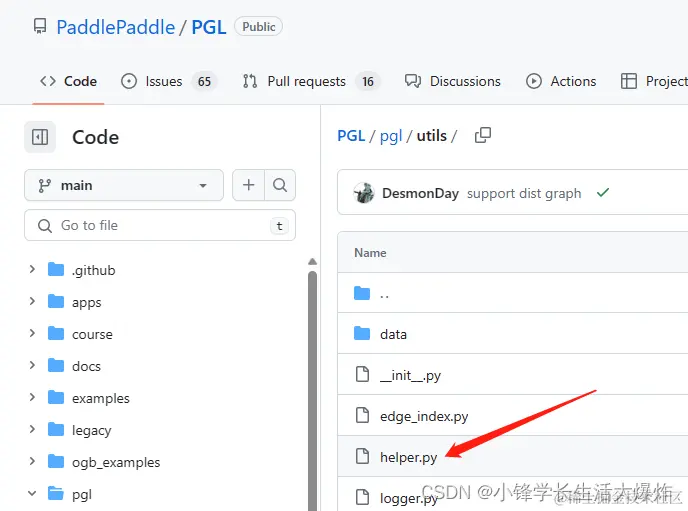Click the file icon next to helper.py
This screenshot has width=688, height=511.
362,456
